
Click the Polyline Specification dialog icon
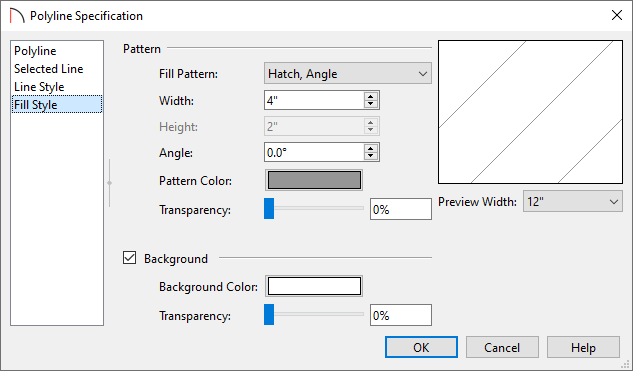pyautogui.click(x=17, y=16)
